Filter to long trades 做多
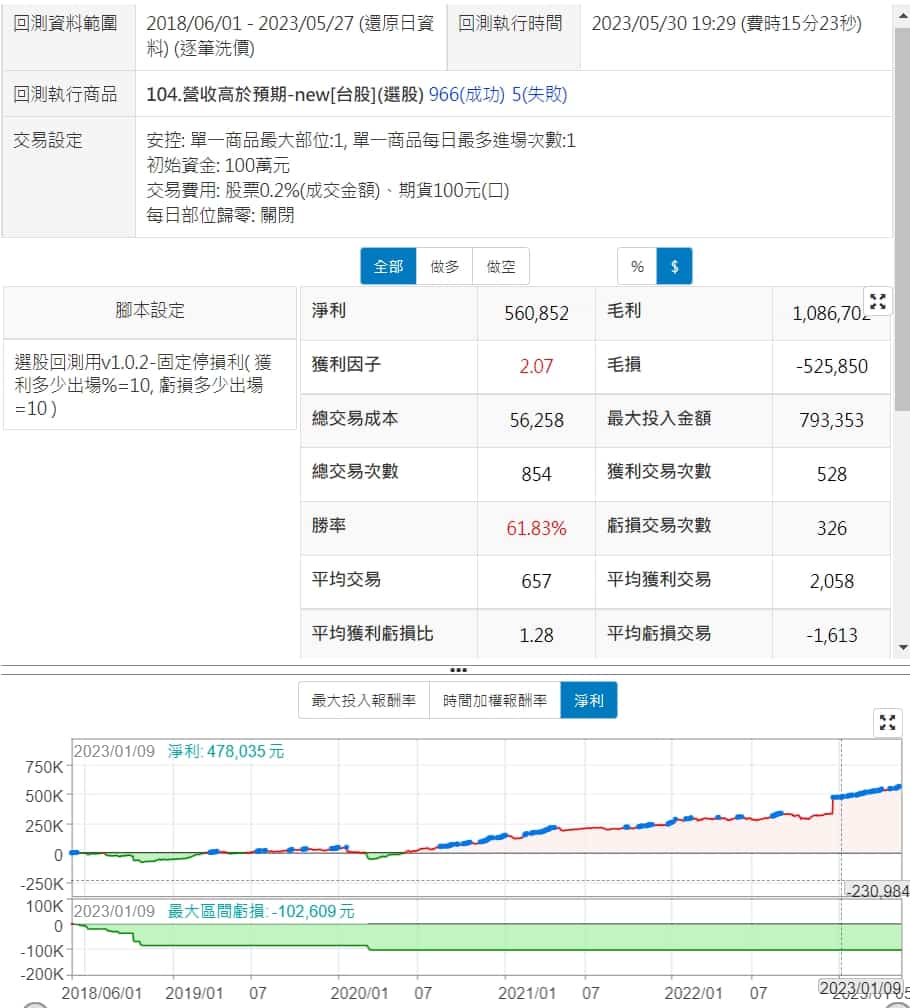The width and height of the screenshot is (910, 1008). [445, 267]
